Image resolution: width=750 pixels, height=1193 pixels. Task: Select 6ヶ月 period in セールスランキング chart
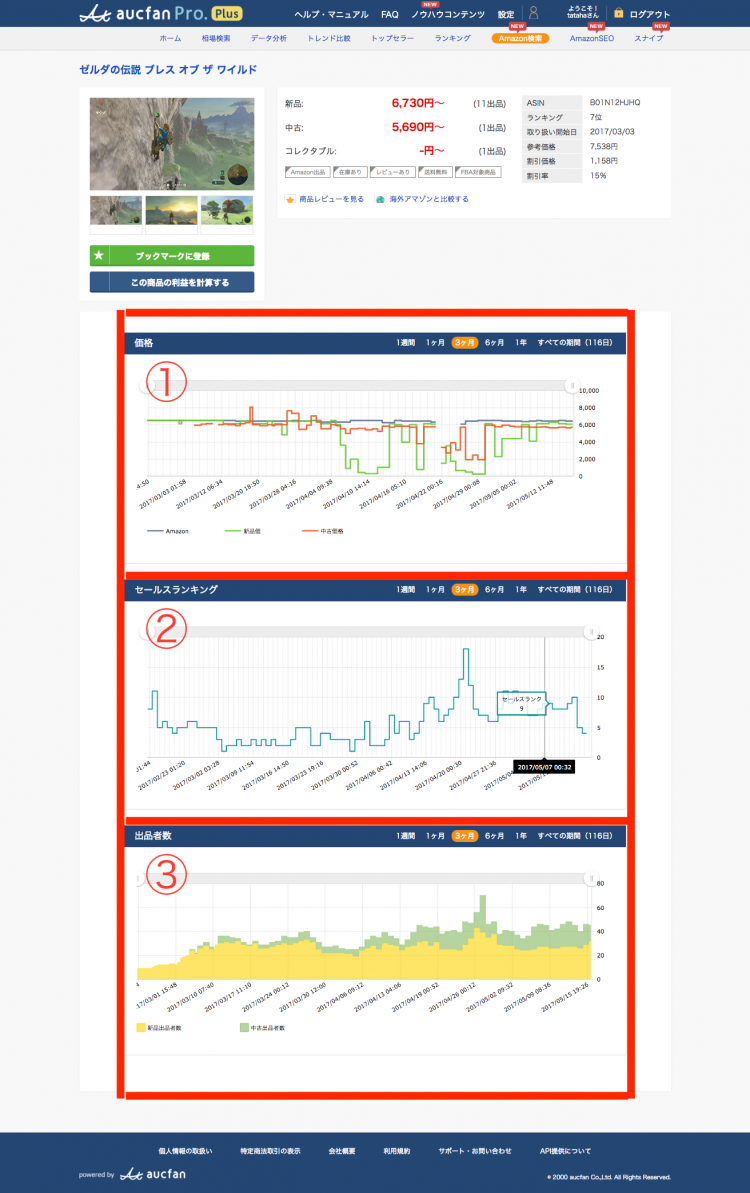(x=494, y=590)
